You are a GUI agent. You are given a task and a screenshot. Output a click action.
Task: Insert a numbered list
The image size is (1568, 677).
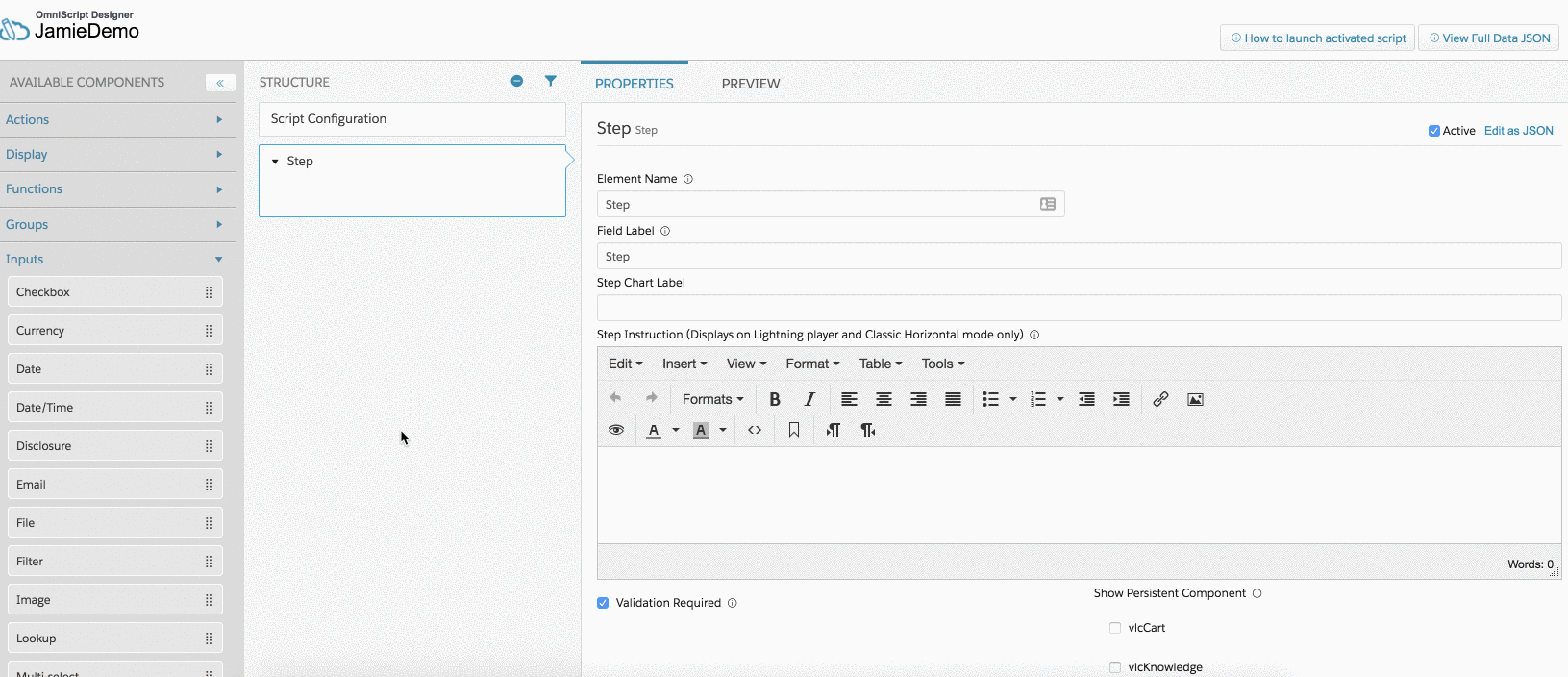tap(1038, 399)
